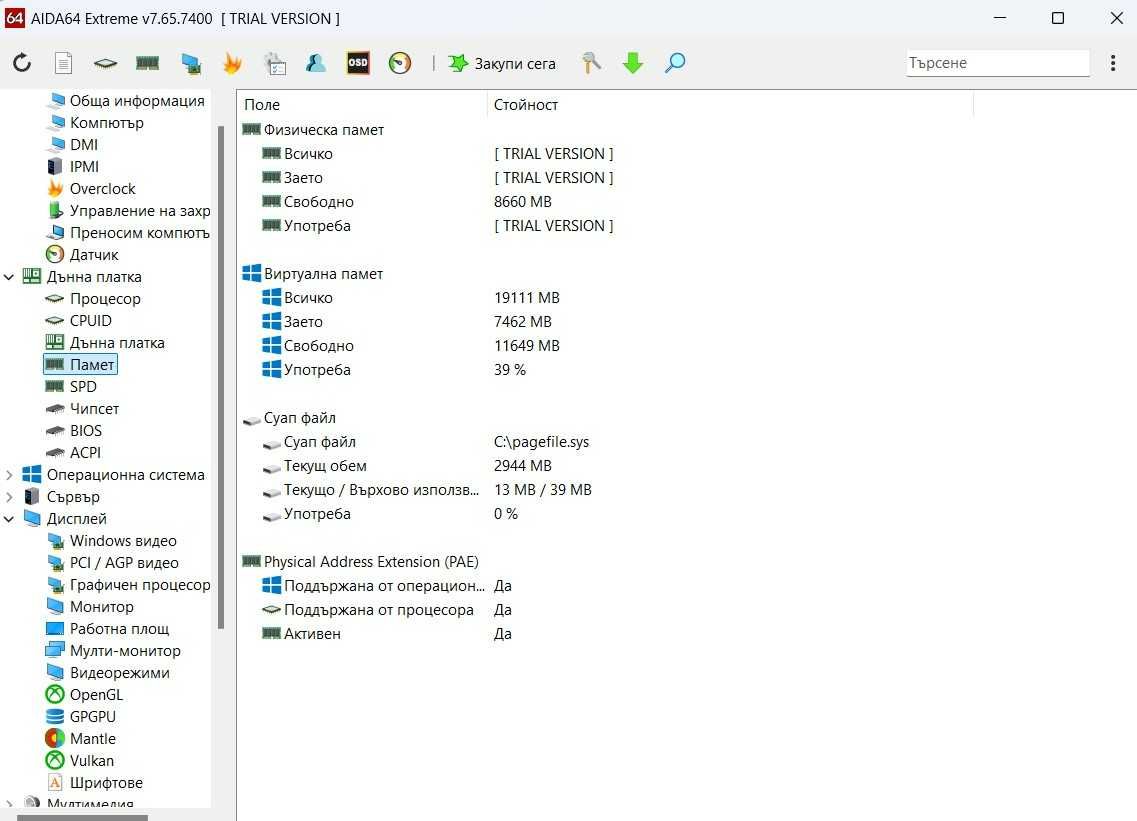Image resolution: width=1137 pixels, height=821 pixels.
Task: Click the Стойност column header
Action: (x=730, y=104)
